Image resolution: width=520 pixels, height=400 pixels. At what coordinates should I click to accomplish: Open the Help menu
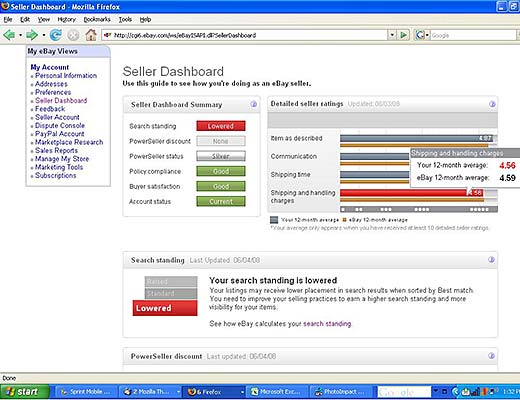point(145,19)
